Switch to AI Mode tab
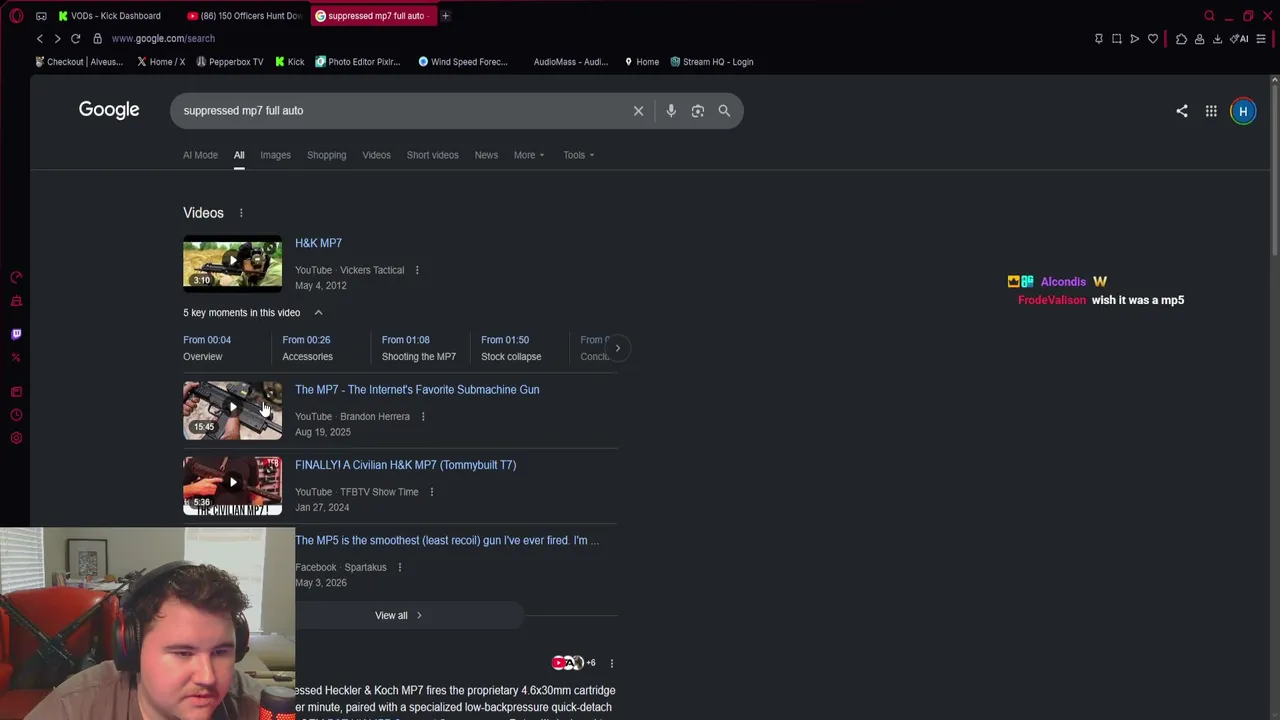The height and width of the screenshot is (720, 1280). (x=200, y=155)
